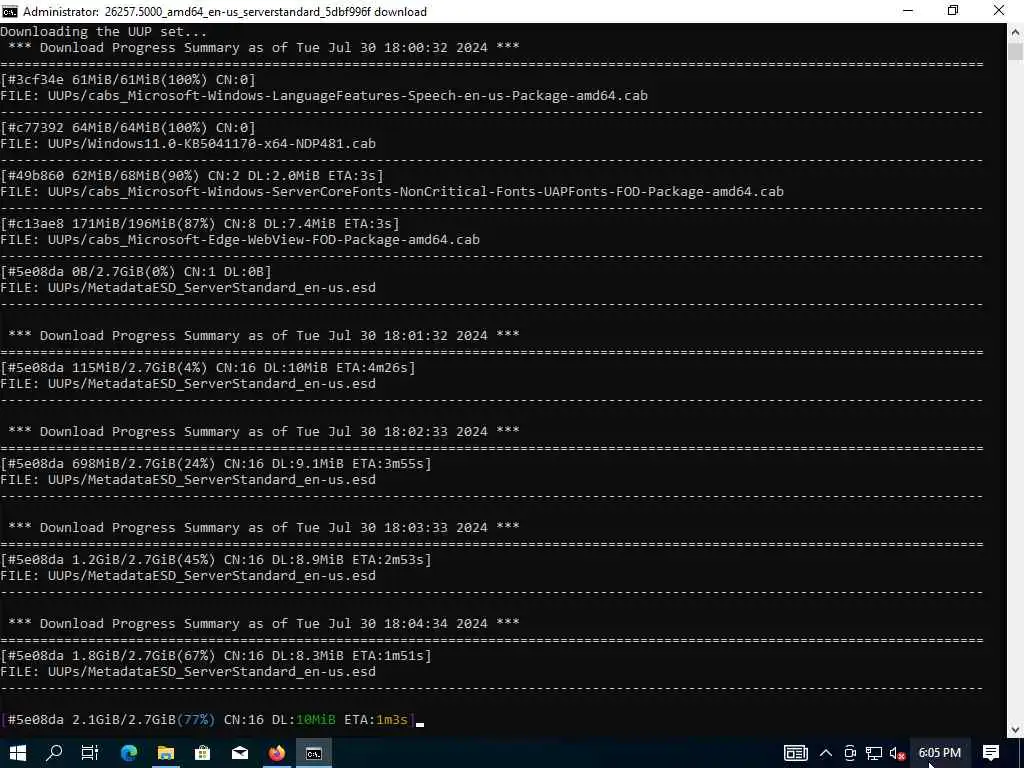This screenshot has height=768, width=1024.
Task: Click the '1.2GiB/2.7GiB(45%)' status line
Action: point(216,560)
